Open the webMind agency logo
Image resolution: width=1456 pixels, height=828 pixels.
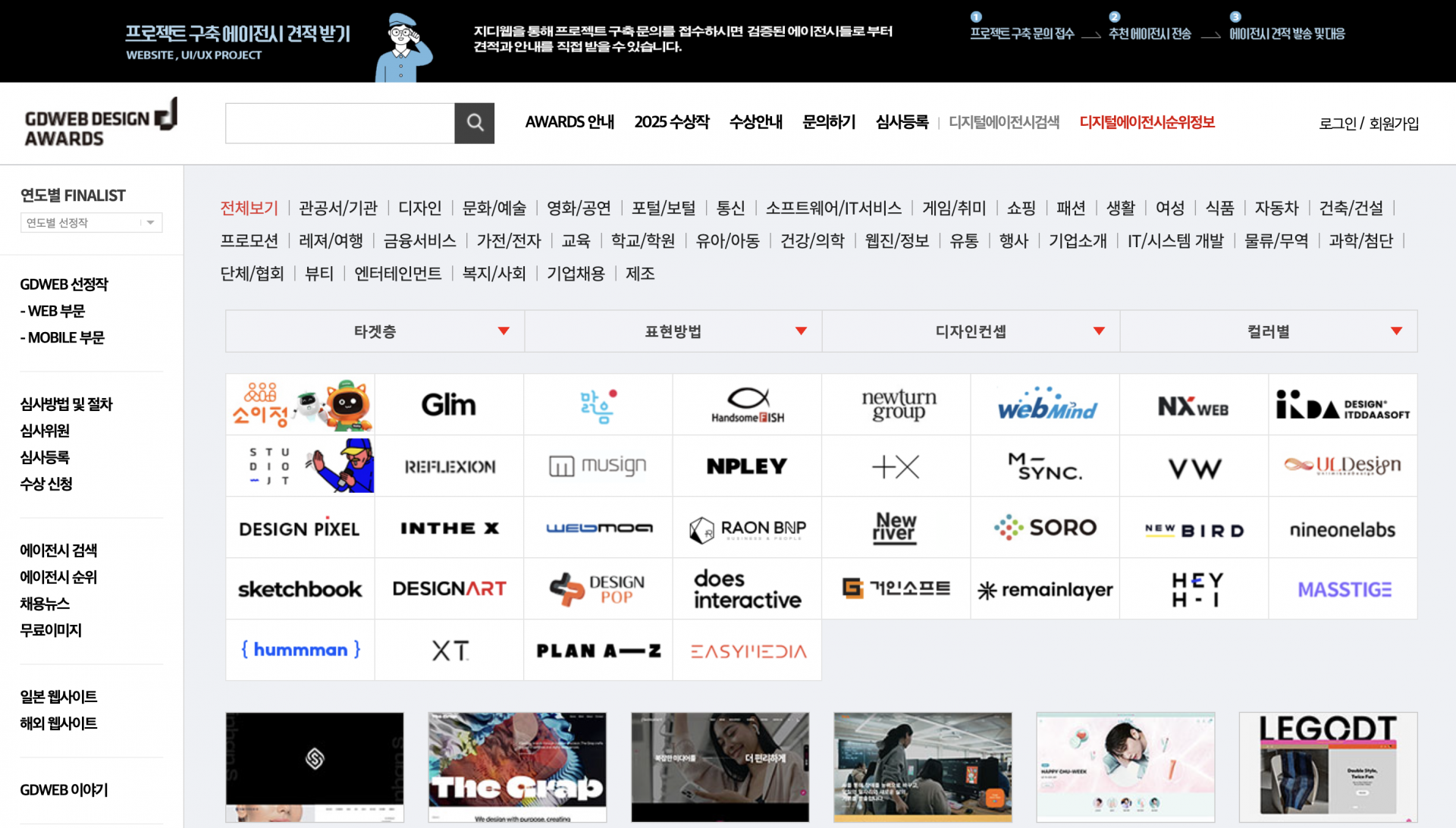point(1046,405)
